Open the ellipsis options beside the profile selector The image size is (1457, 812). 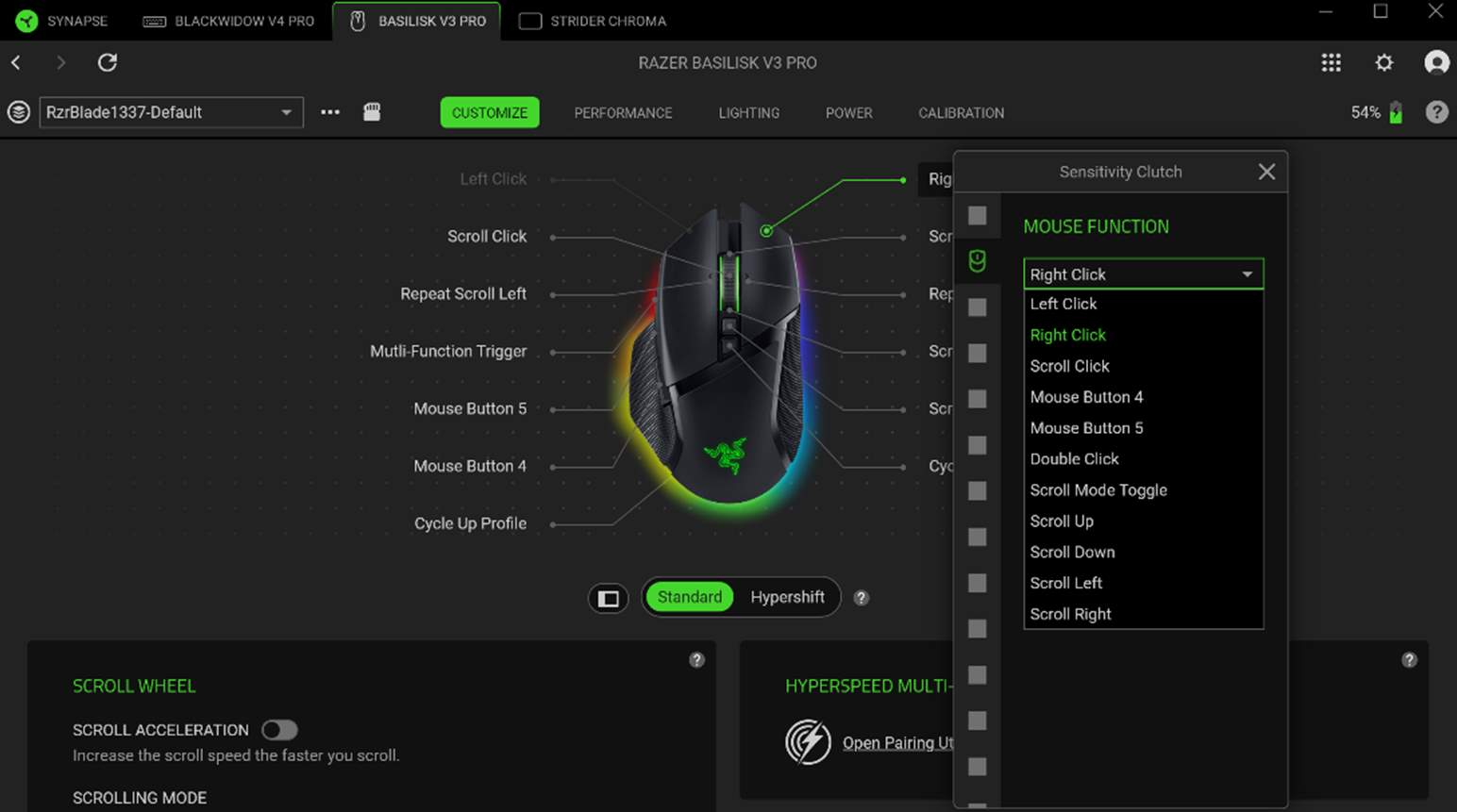328,111
